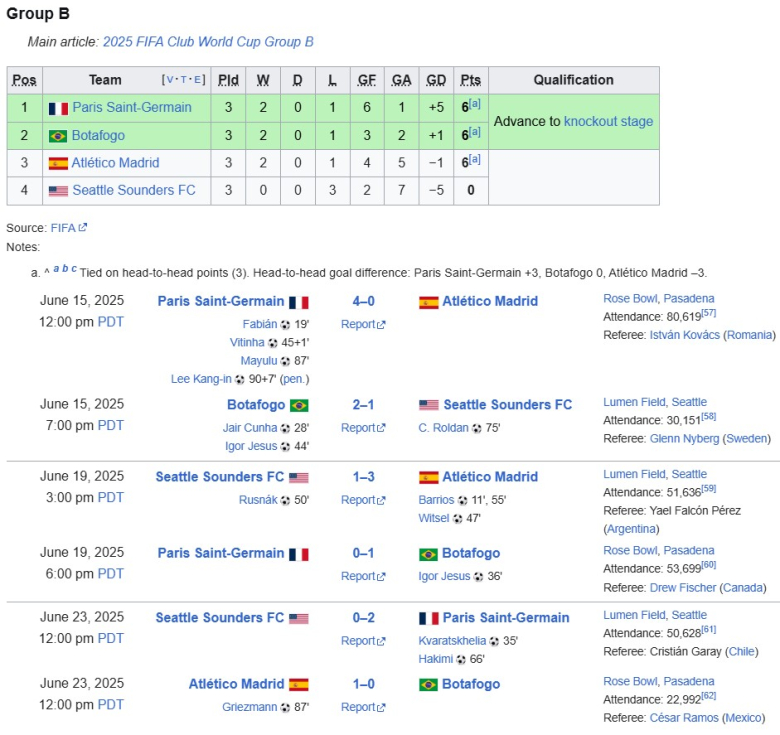Open the Report link for PSG 4–0 Atlético match

pyautogui.click(x=363, y=324)
